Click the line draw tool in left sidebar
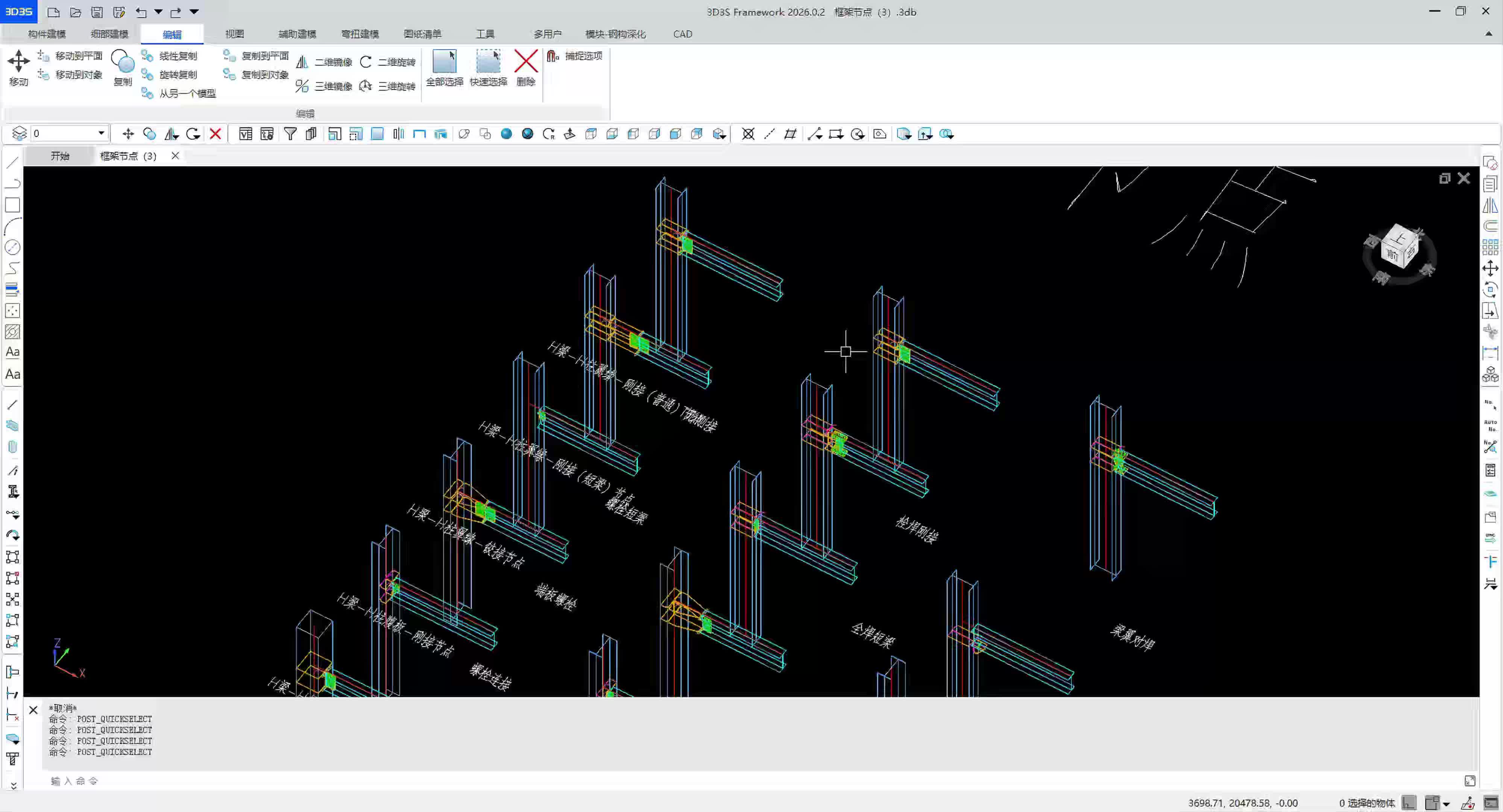This screenshot has width=1503, height=812. pos(12,162)
